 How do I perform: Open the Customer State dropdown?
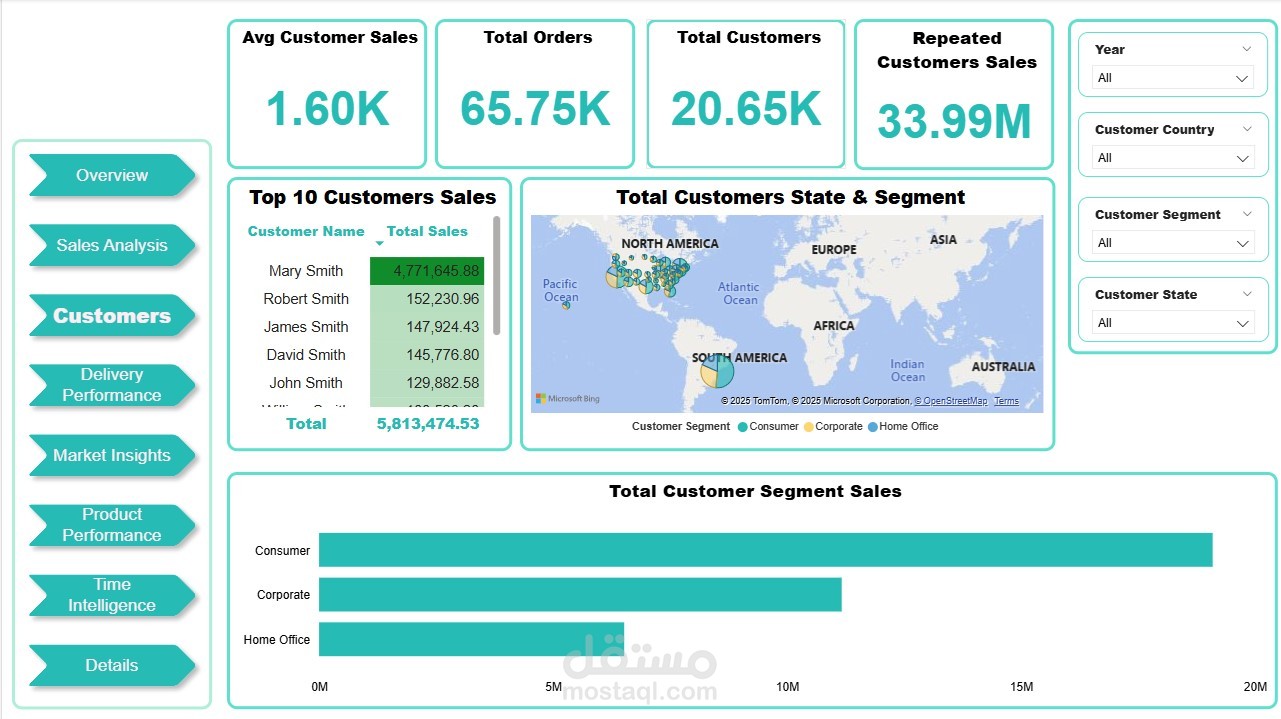click(x=1173, y=323)
